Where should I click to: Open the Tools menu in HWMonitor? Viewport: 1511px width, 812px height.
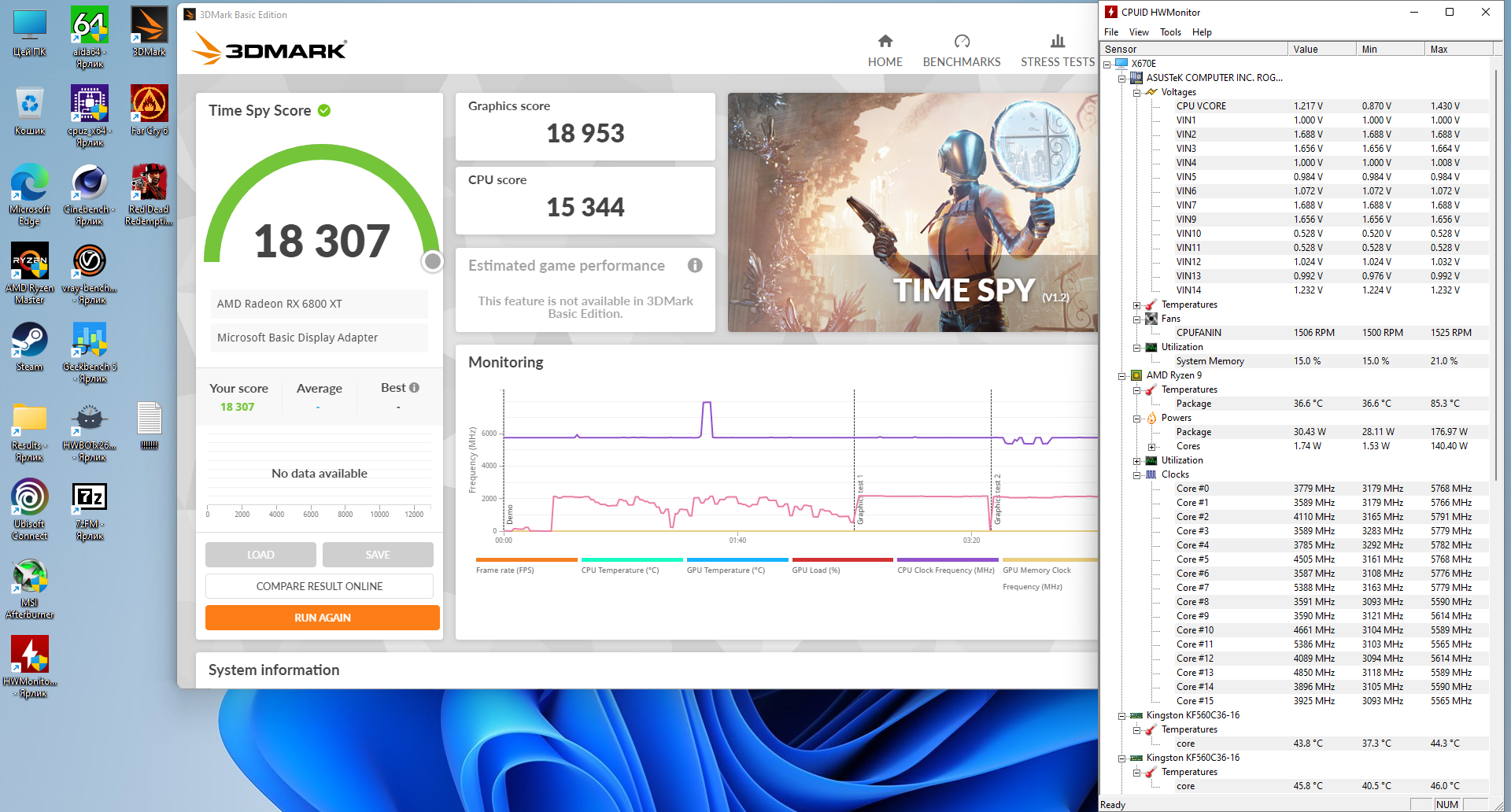[x=1170, y=32]
